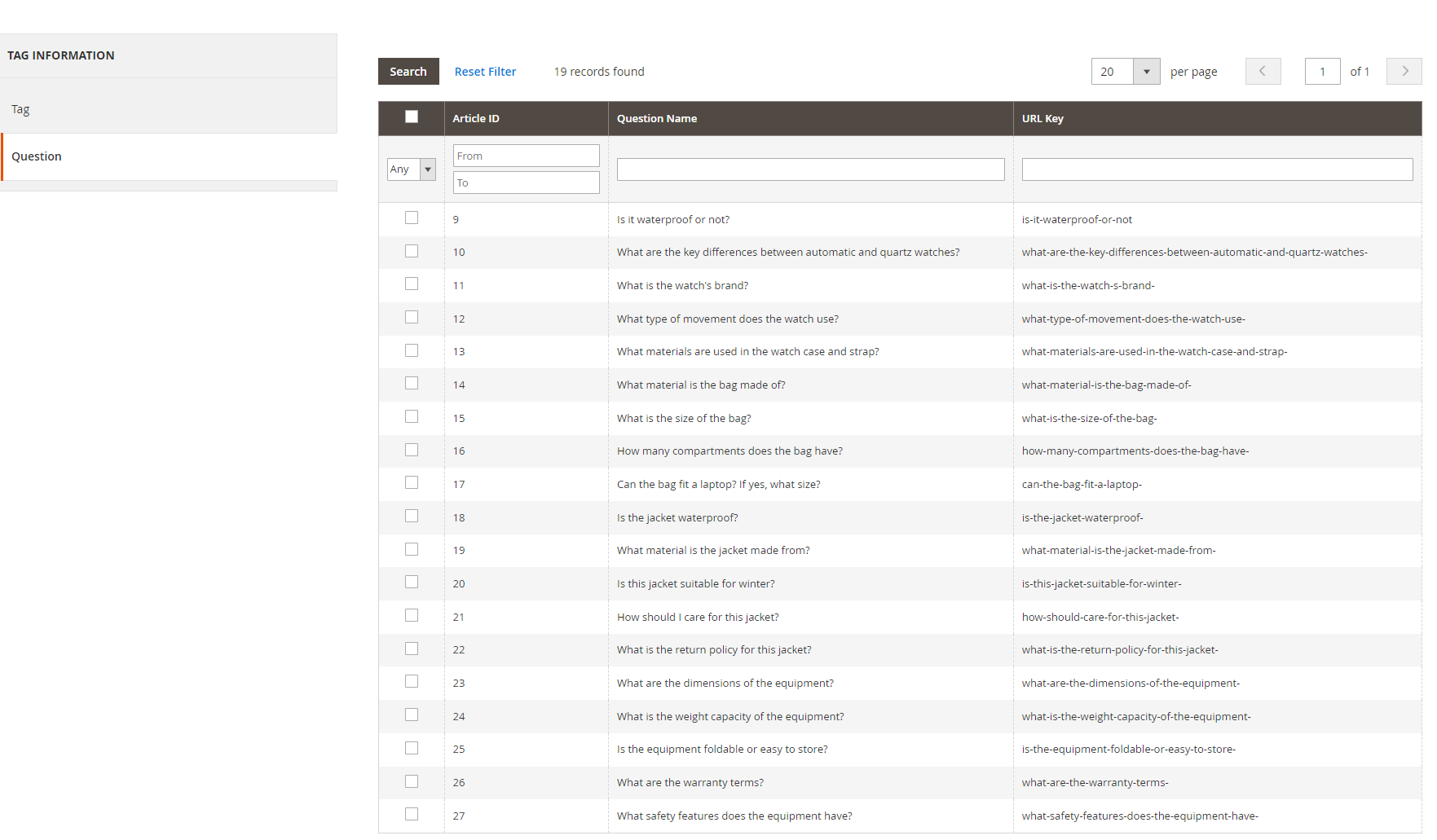
Task: Check the box for article 10
Action: tap(412, 251)
